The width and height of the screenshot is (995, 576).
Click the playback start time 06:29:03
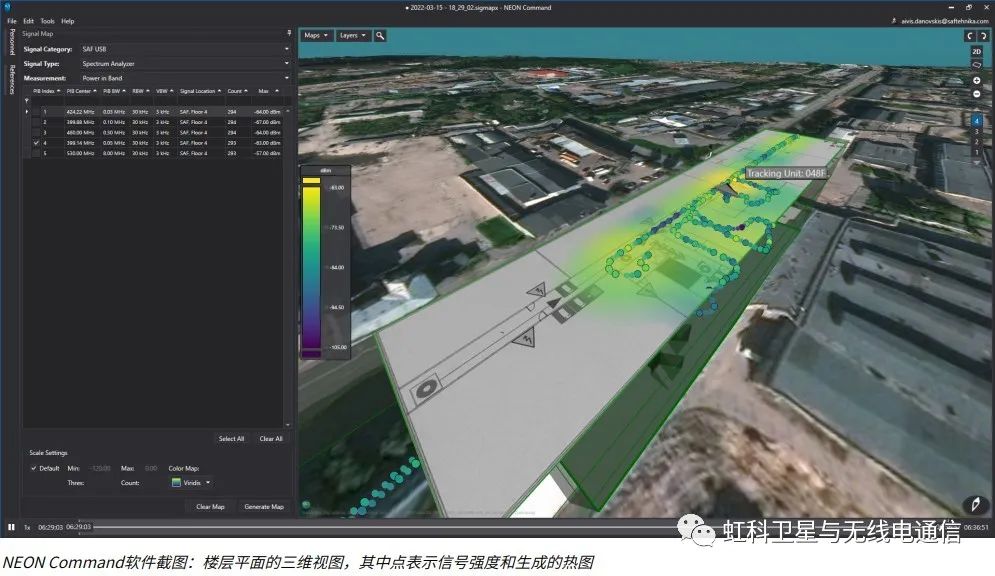pyautogui.click(x=50, y=527)
